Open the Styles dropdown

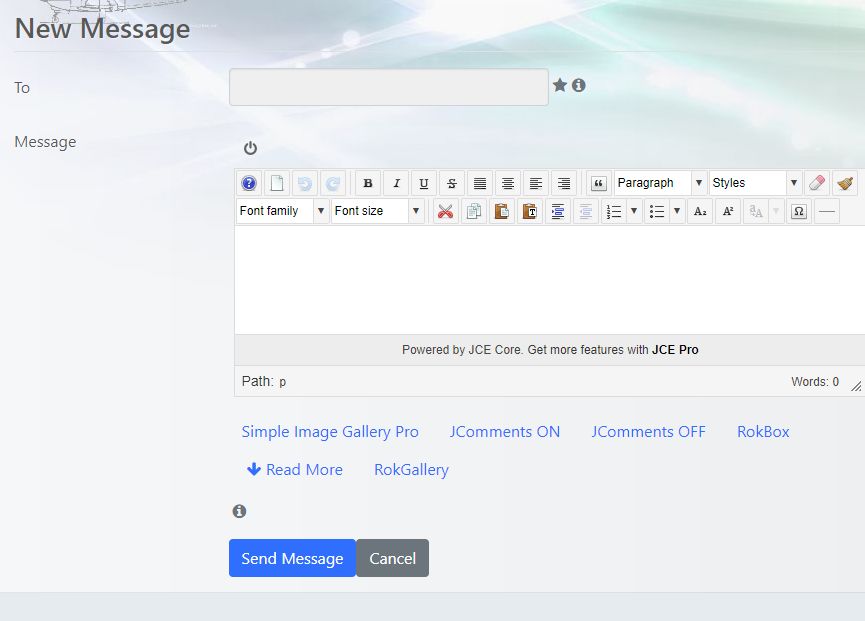tap(755, 183)
